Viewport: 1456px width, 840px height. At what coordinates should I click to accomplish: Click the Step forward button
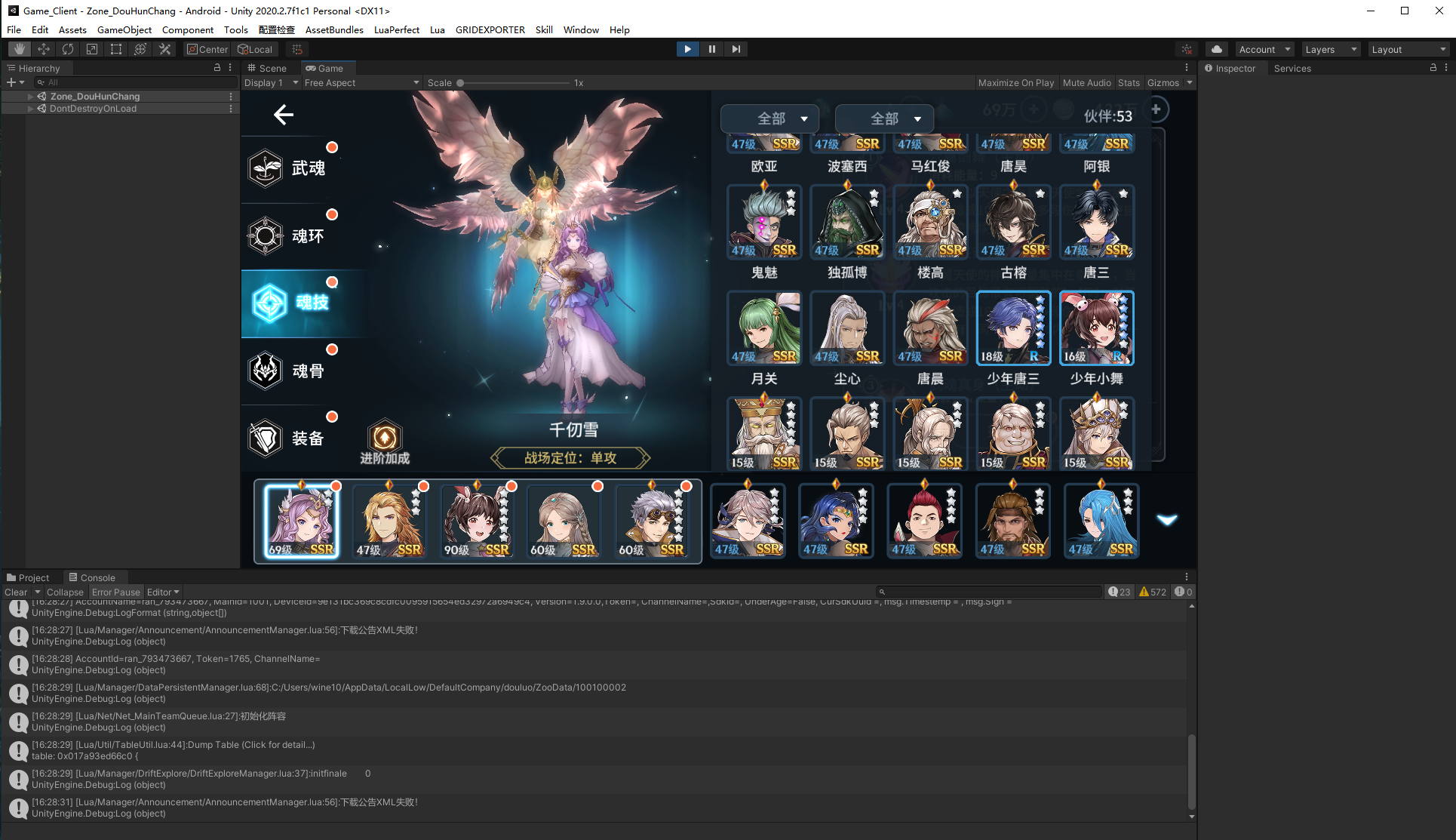(x=736, y=49)
